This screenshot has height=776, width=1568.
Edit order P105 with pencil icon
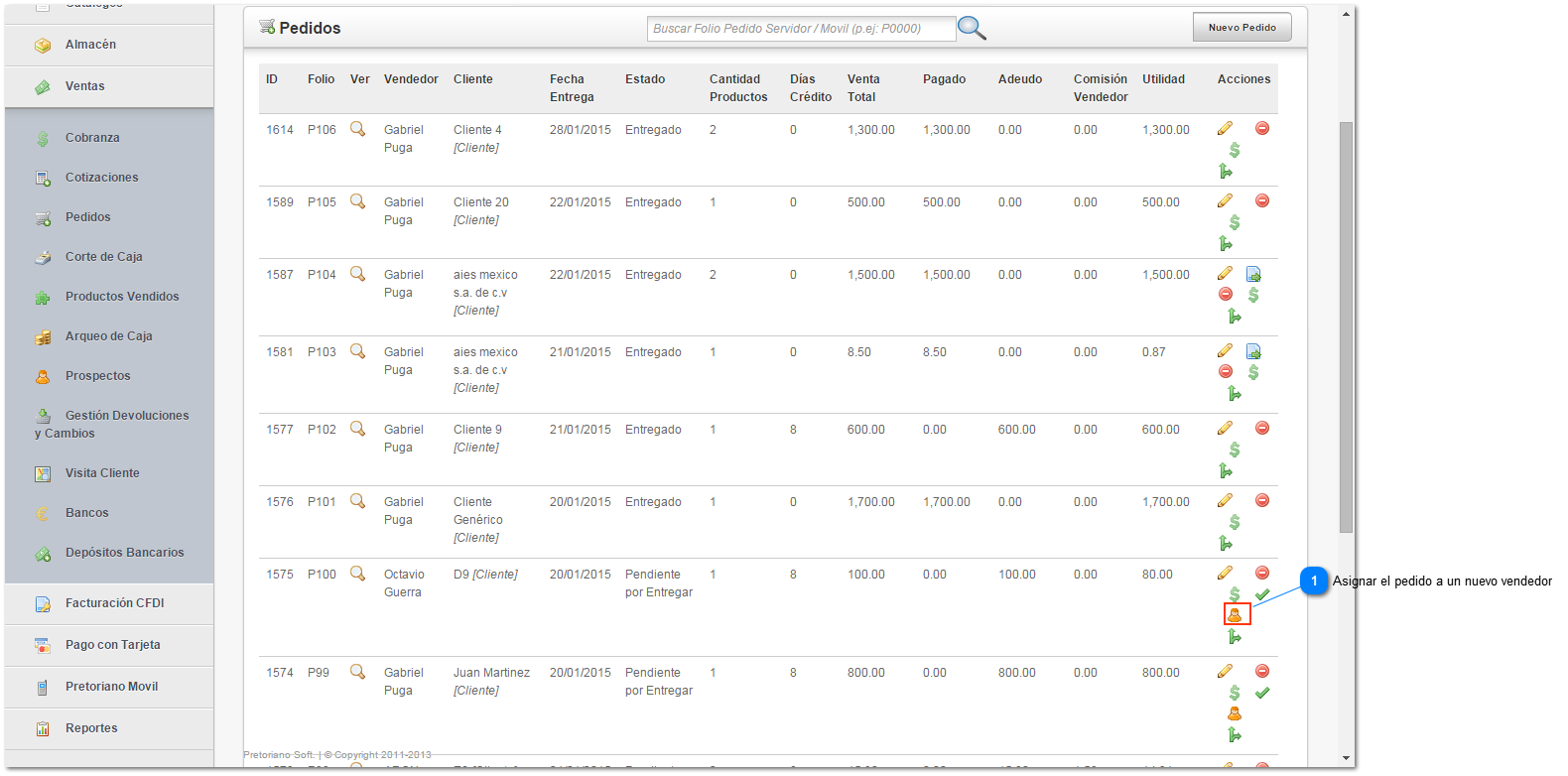[x=1226, y=200]
